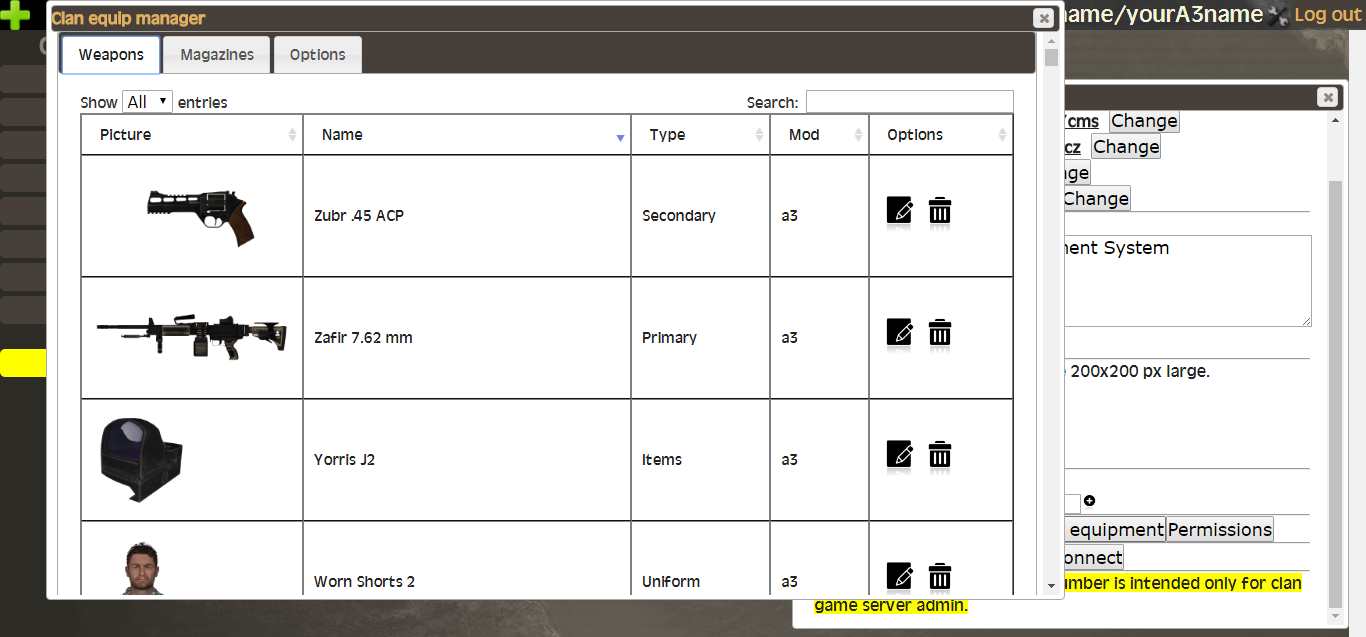1366x637 pixels.
Task: Open the Options tab
Action: [317, 55]
